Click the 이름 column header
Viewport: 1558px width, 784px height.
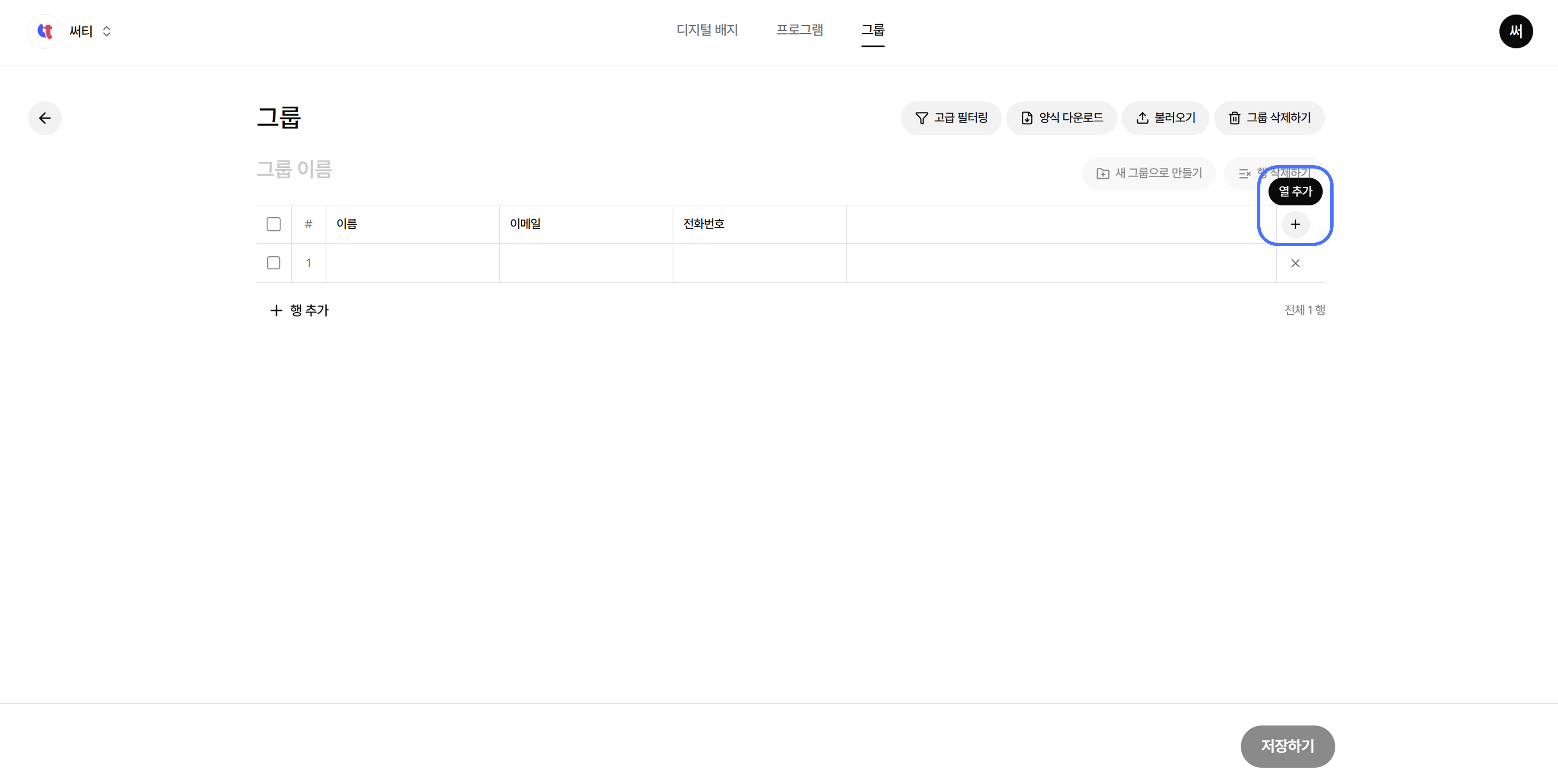[413, 224]
